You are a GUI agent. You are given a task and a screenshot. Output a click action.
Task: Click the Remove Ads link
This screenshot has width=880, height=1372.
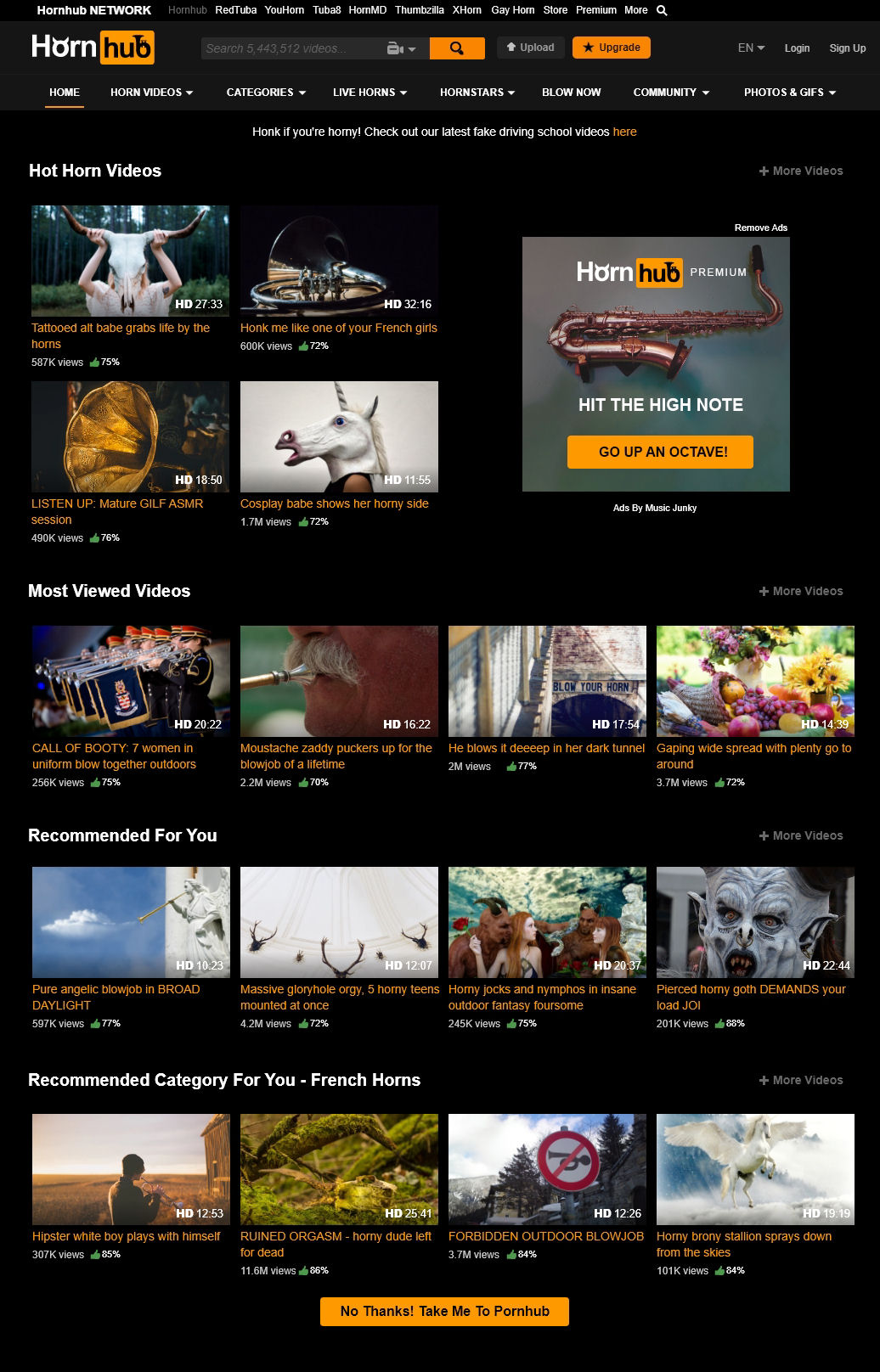pos(761,228)
